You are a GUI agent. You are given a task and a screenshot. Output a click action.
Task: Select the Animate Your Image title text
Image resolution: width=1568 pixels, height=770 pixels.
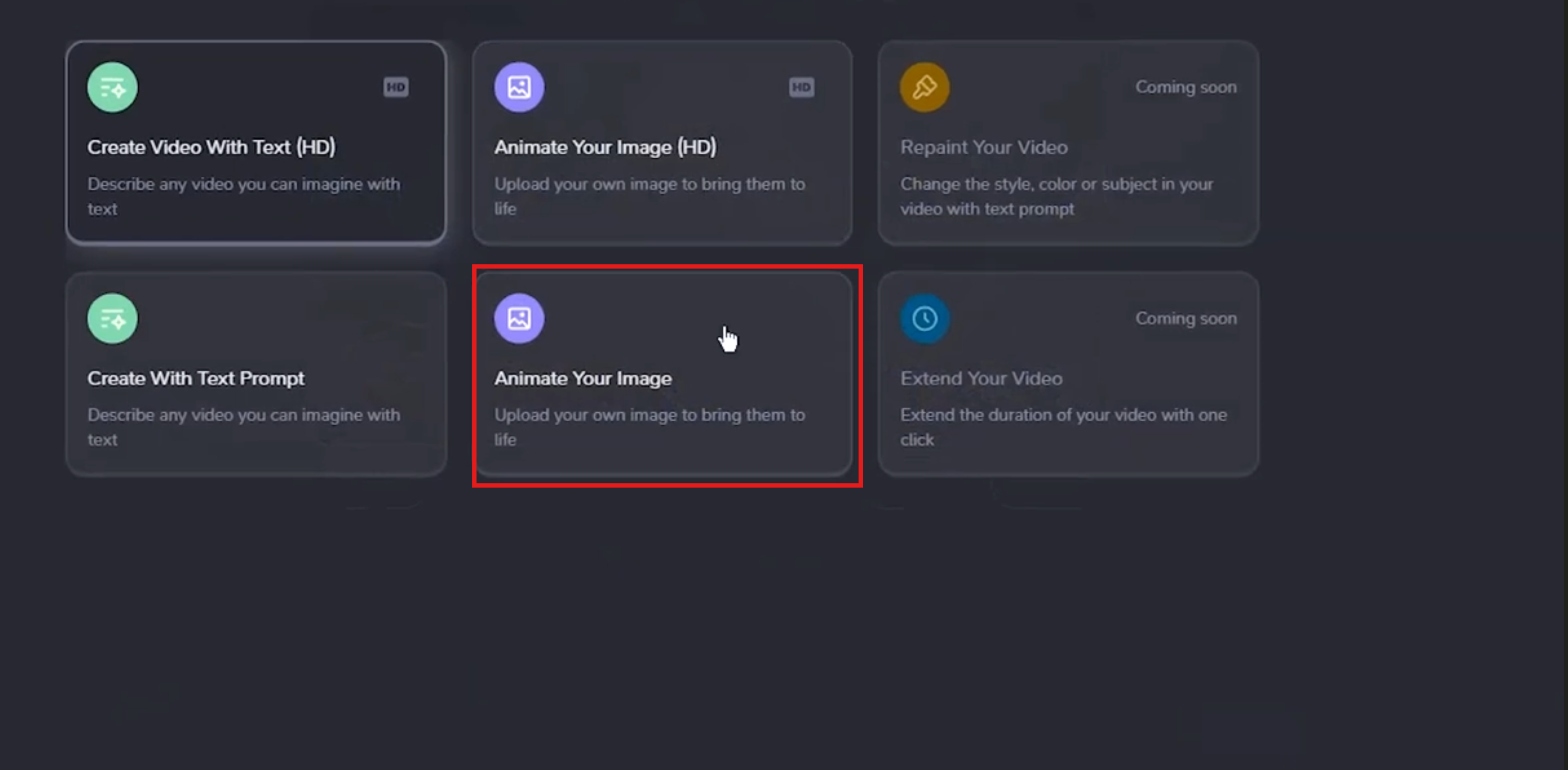click(x=582, y=378)
